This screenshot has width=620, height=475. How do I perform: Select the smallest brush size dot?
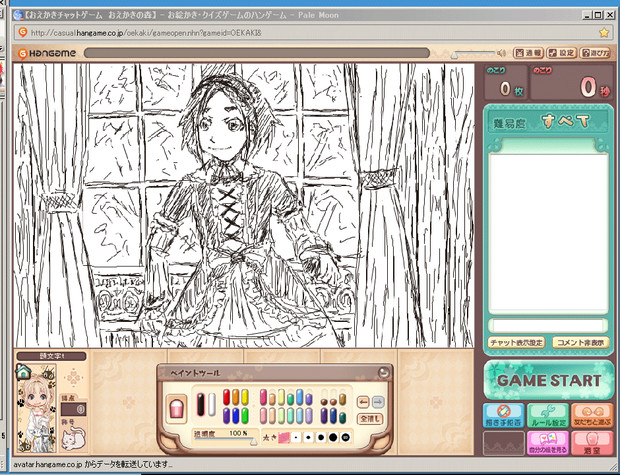point(294,437)
